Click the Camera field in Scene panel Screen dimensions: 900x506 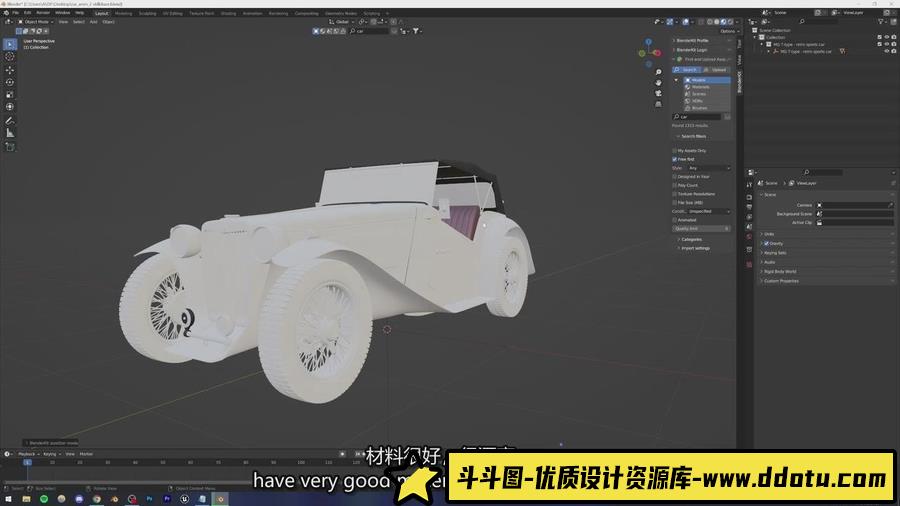855,205
